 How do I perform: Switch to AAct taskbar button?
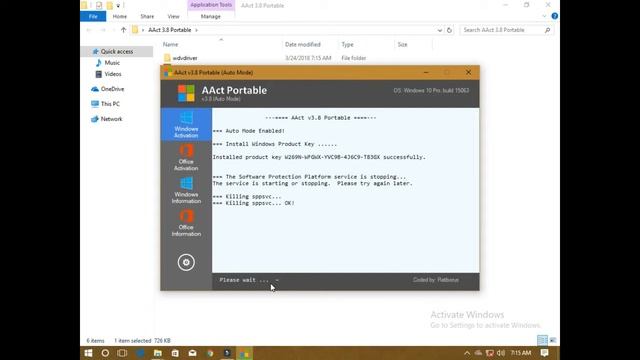(x=244, y=353)
